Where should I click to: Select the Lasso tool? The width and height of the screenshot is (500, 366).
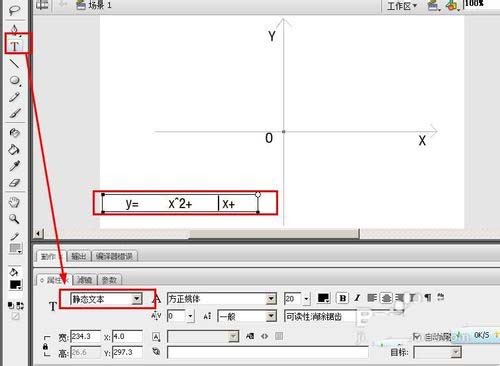[x=14, y=10]
